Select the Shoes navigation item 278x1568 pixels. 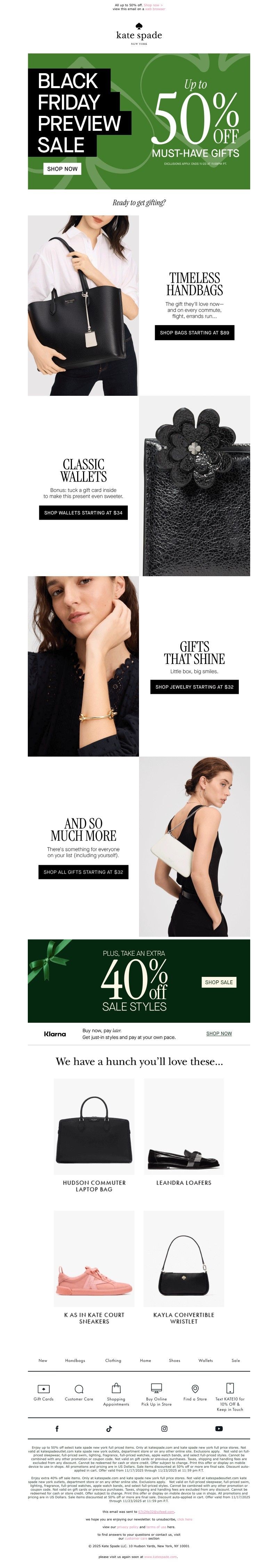[174, 1361]
